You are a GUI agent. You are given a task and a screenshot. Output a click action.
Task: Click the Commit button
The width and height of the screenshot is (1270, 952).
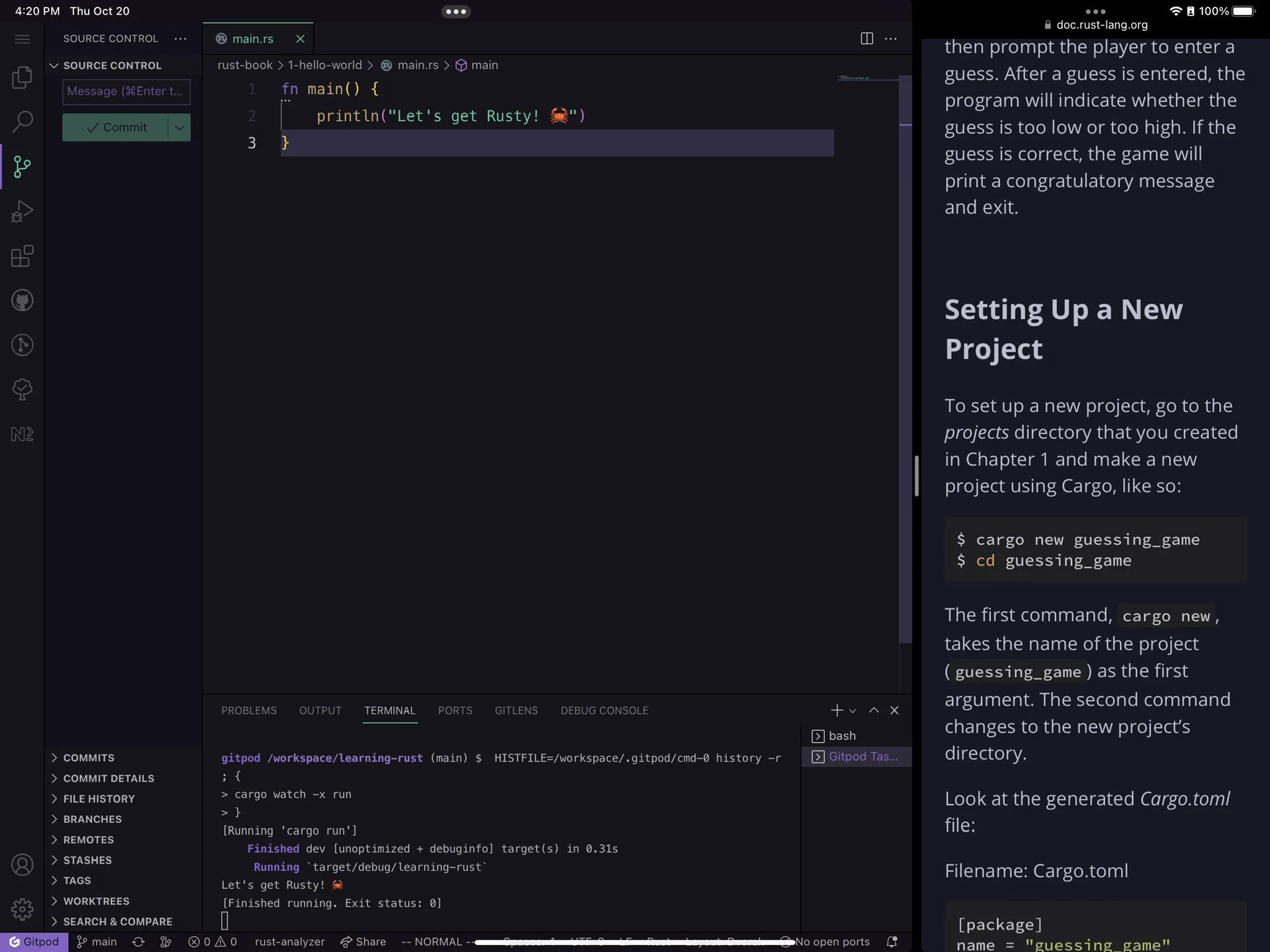[115, 127]
